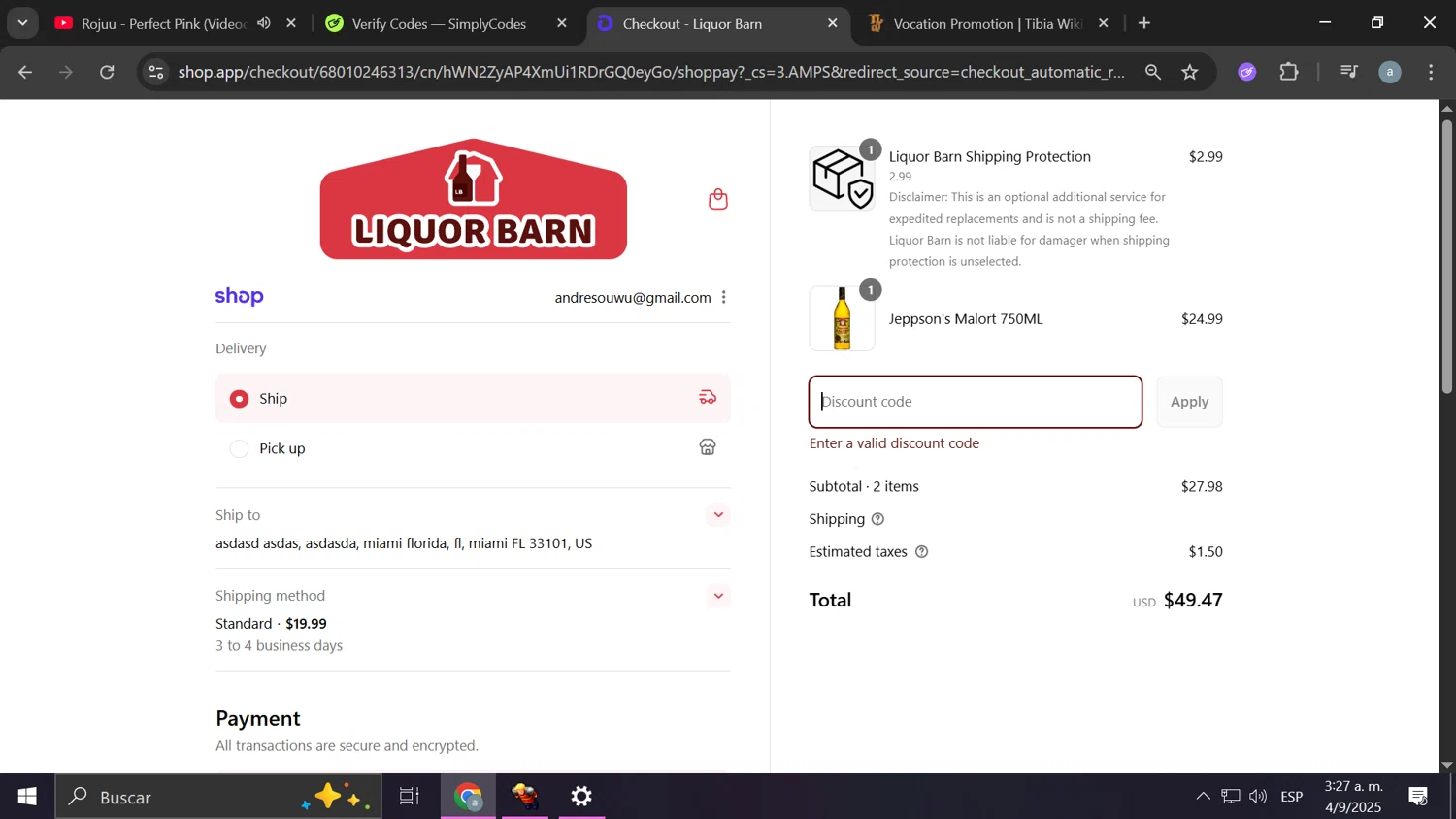Bookmark this page with star icon
The image size is (1456, 819).
1190,72
